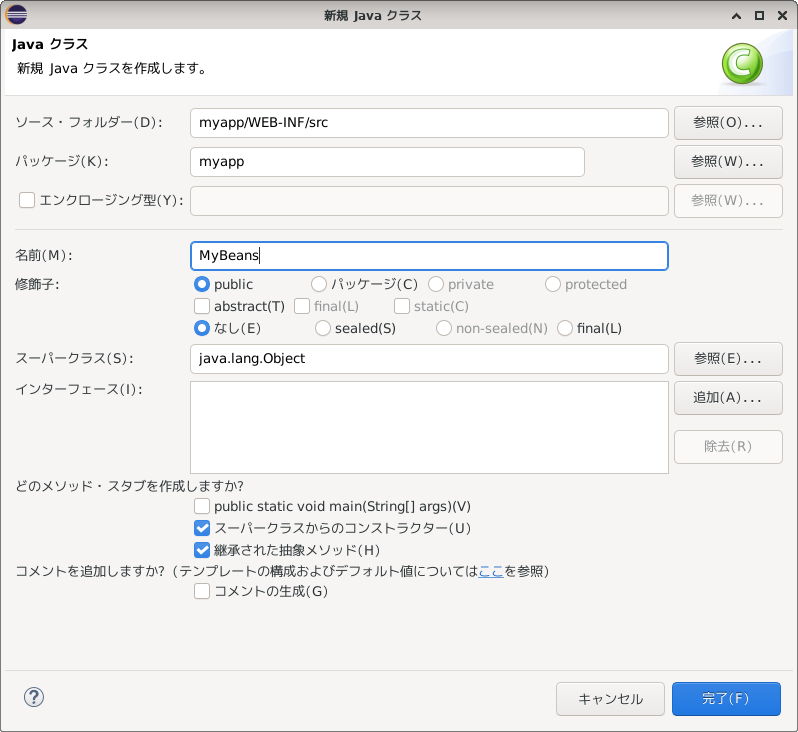
Task: Maximize the 新規 Java クラス dialog
Action: 759,15
